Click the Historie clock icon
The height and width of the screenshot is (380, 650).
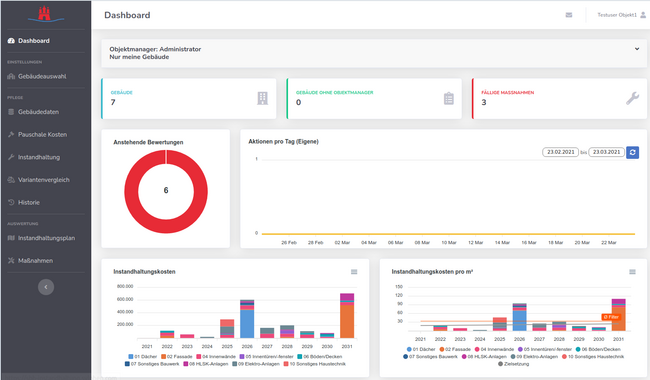coord(11,202)
